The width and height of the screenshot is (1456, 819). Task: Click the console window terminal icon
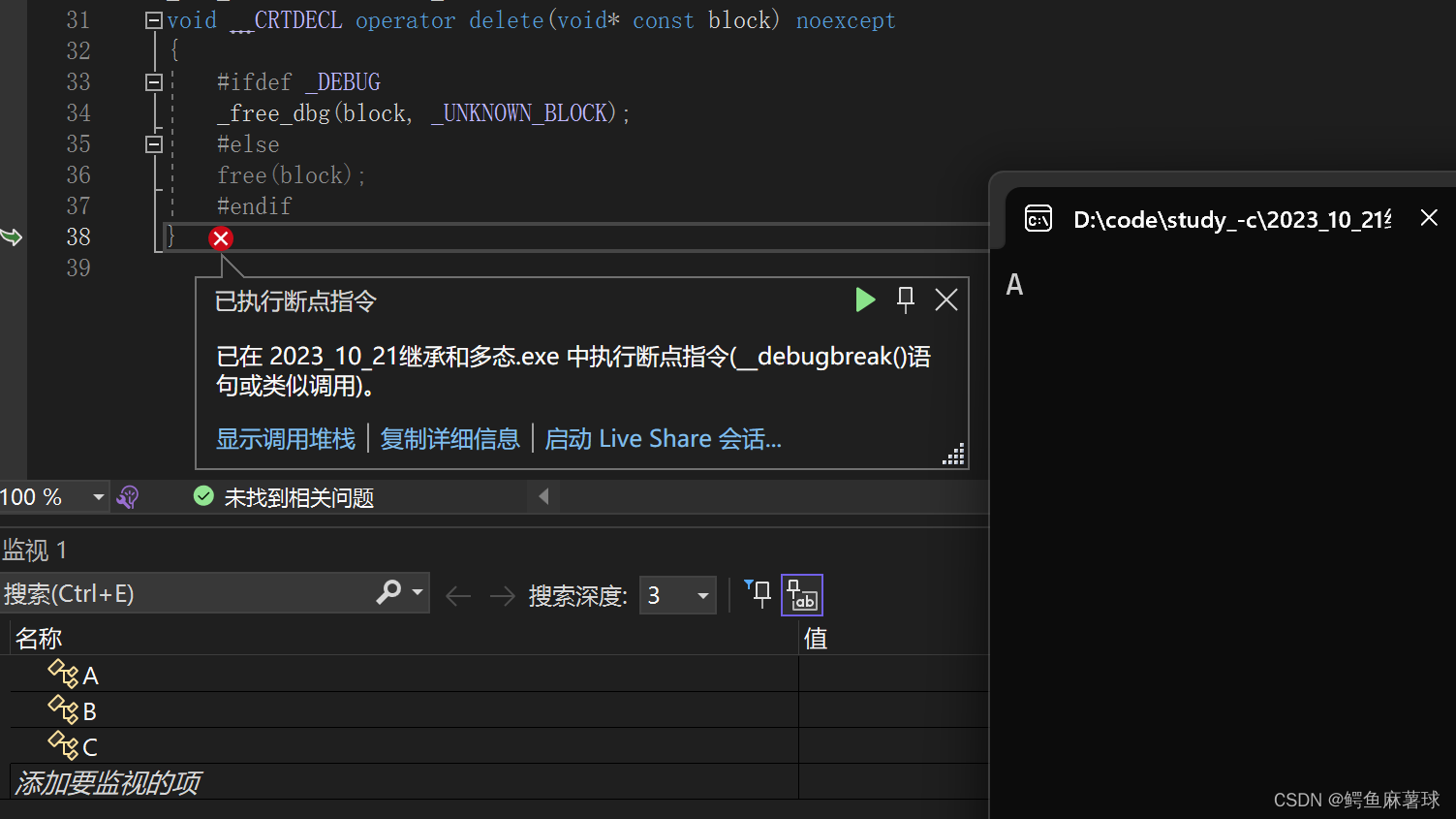[1038, 219]
